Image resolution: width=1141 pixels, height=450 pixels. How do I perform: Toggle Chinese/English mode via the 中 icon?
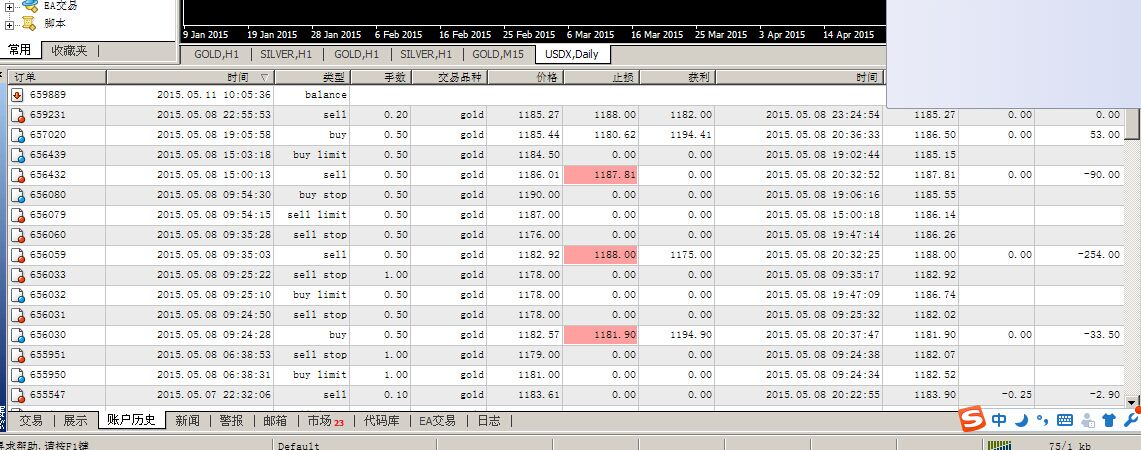(x=999, y=420)
